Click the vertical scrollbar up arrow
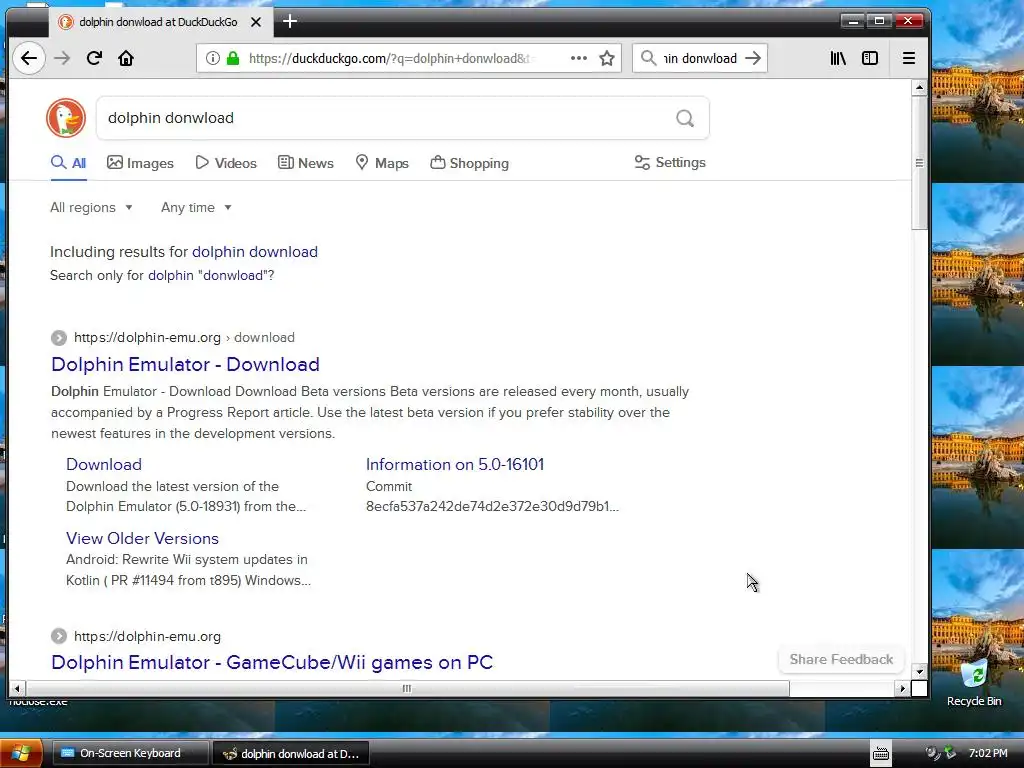Viewport: 1024px width, 768px height. 920,88
